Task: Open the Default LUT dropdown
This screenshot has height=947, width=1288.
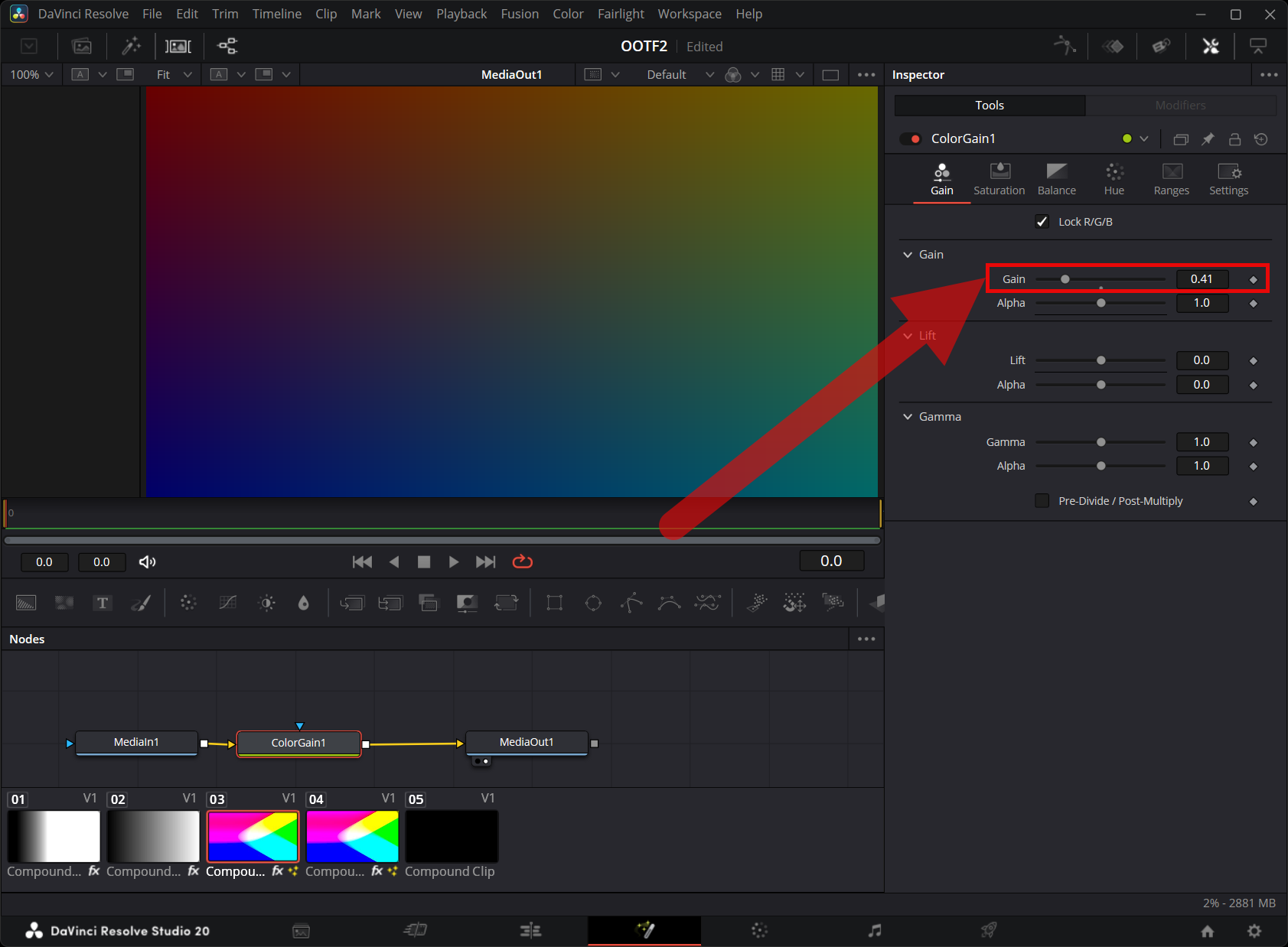Action: coord(680,74)
